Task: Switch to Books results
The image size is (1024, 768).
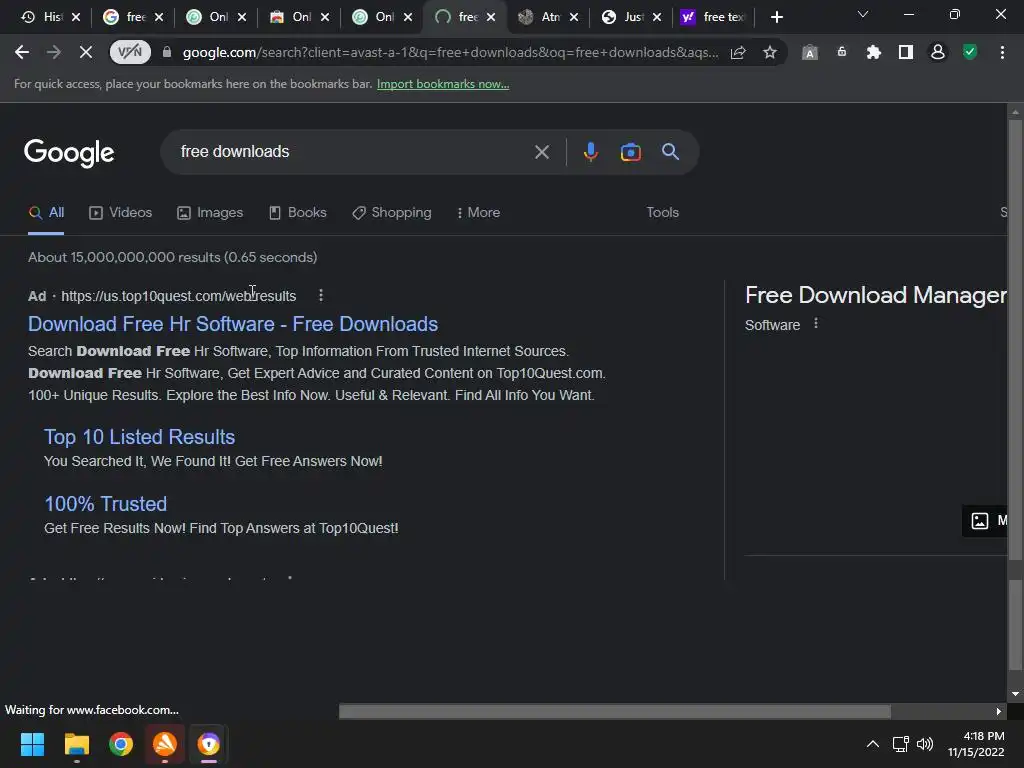Action: pyautogui.click(x=298, y=212)
